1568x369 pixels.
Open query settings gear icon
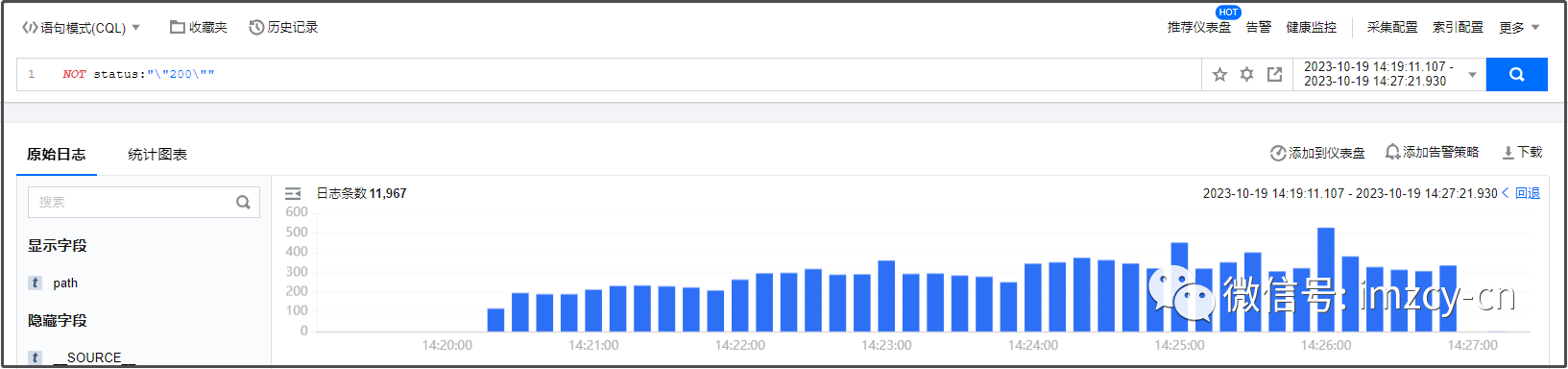pos(1246,74)
